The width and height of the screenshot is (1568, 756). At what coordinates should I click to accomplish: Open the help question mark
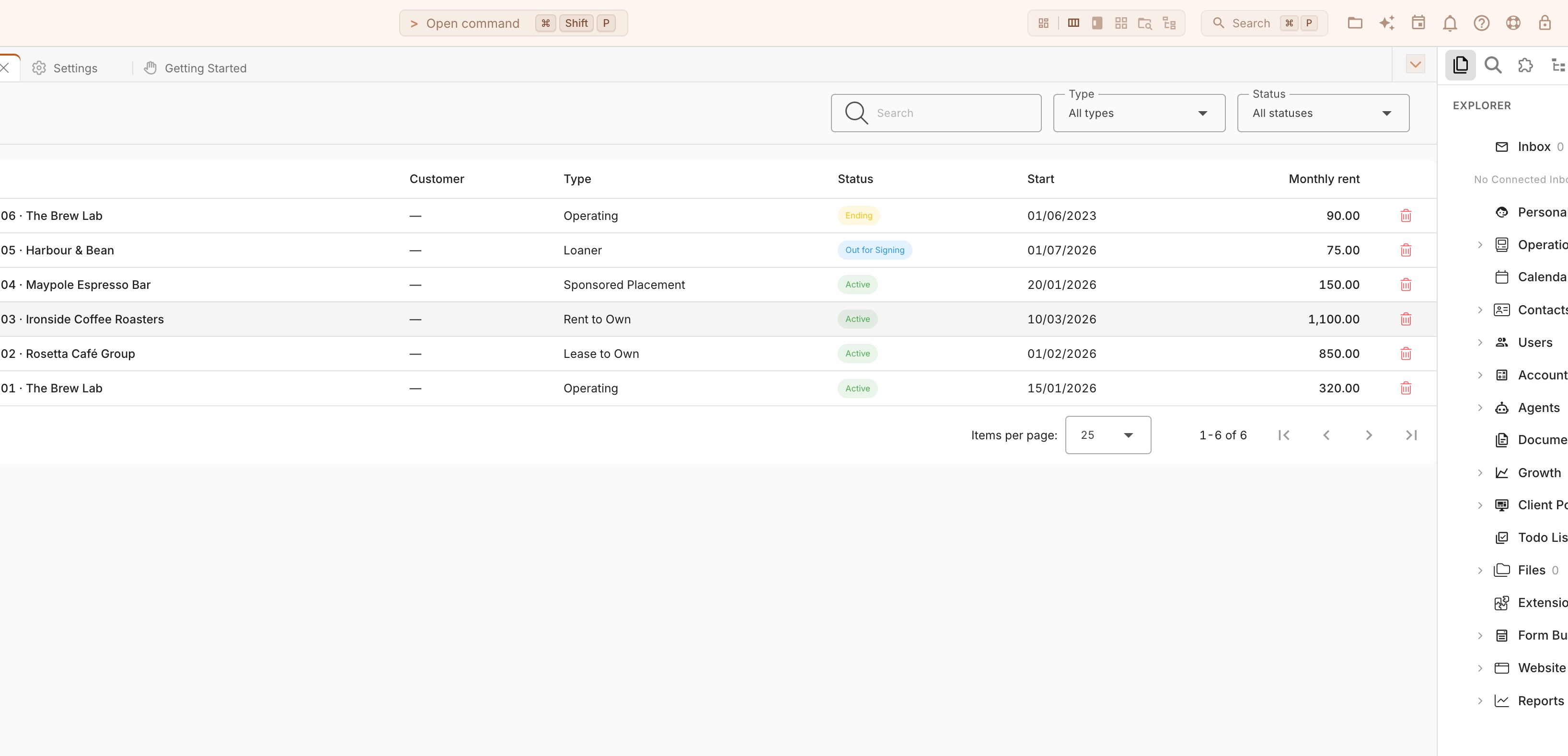1482,23
